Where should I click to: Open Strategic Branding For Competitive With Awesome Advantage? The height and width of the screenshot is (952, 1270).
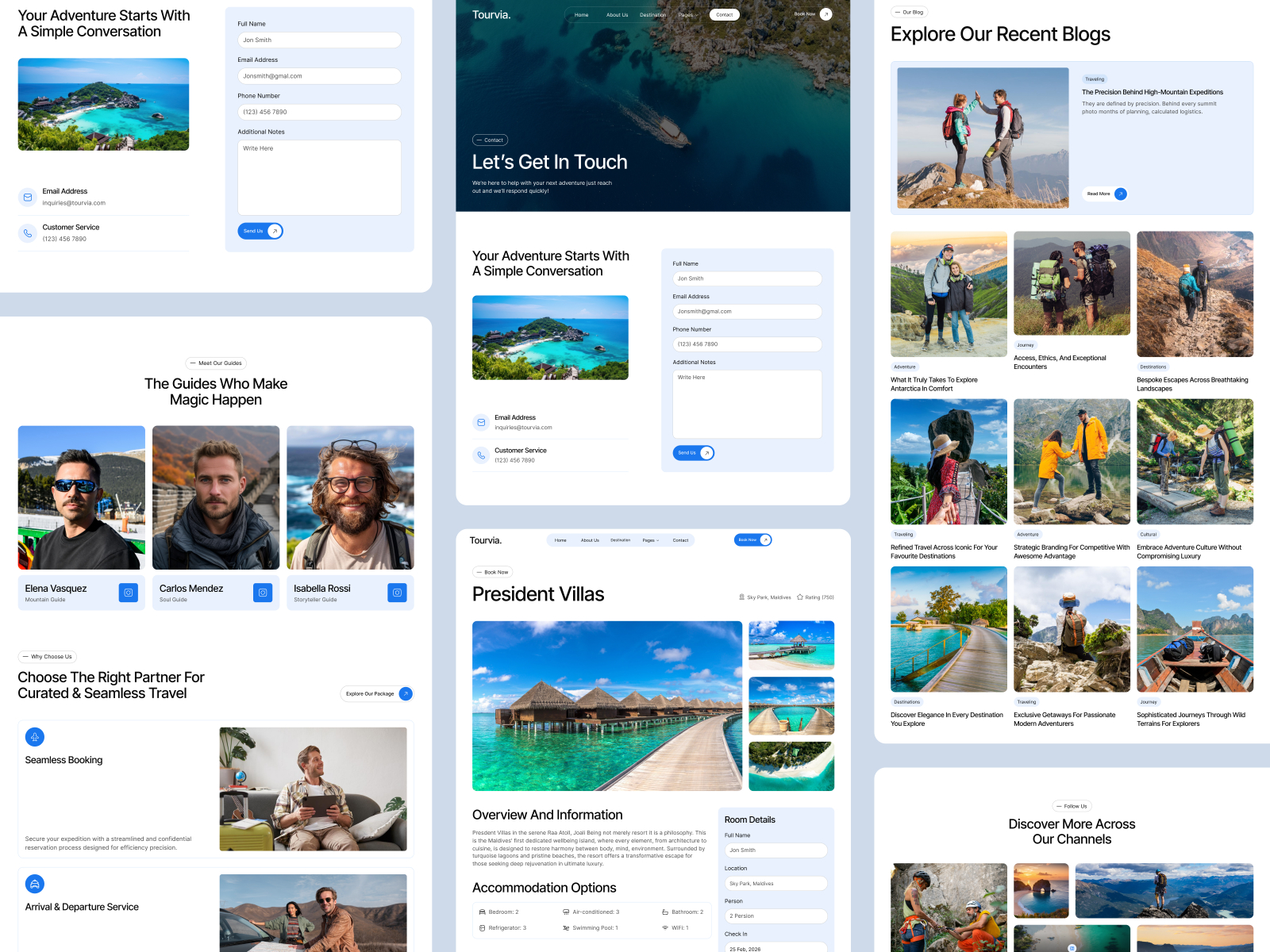(x=1072, y=552)
